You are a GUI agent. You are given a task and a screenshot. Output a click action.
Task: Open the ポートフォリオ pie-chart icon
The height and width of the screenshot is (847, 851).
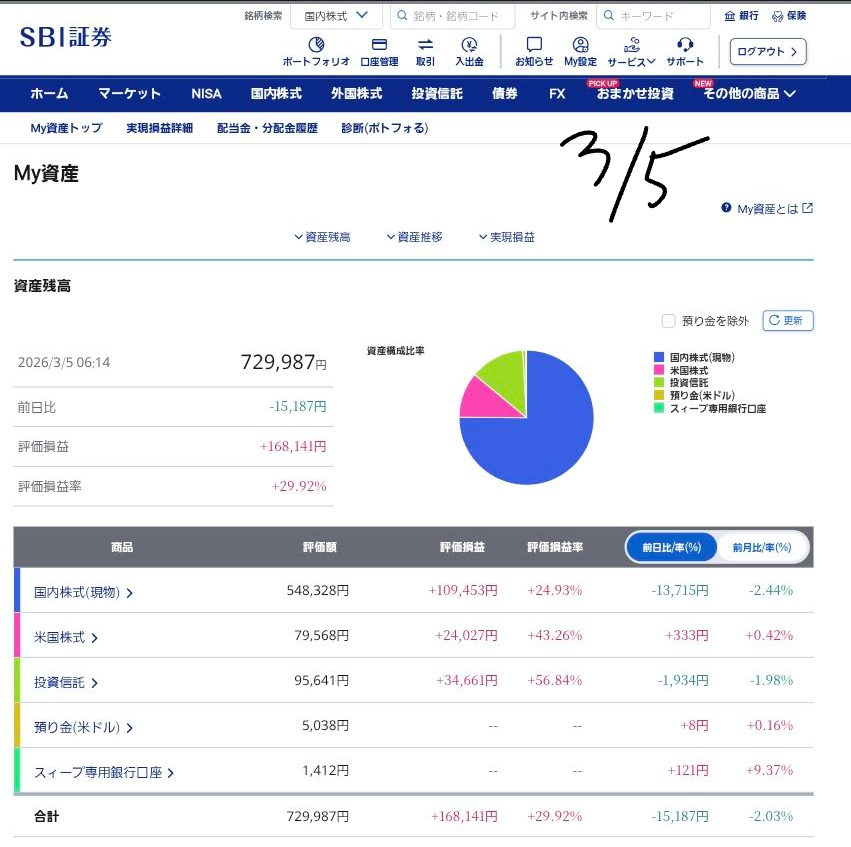pyautogui.click(x=317, y=45)
